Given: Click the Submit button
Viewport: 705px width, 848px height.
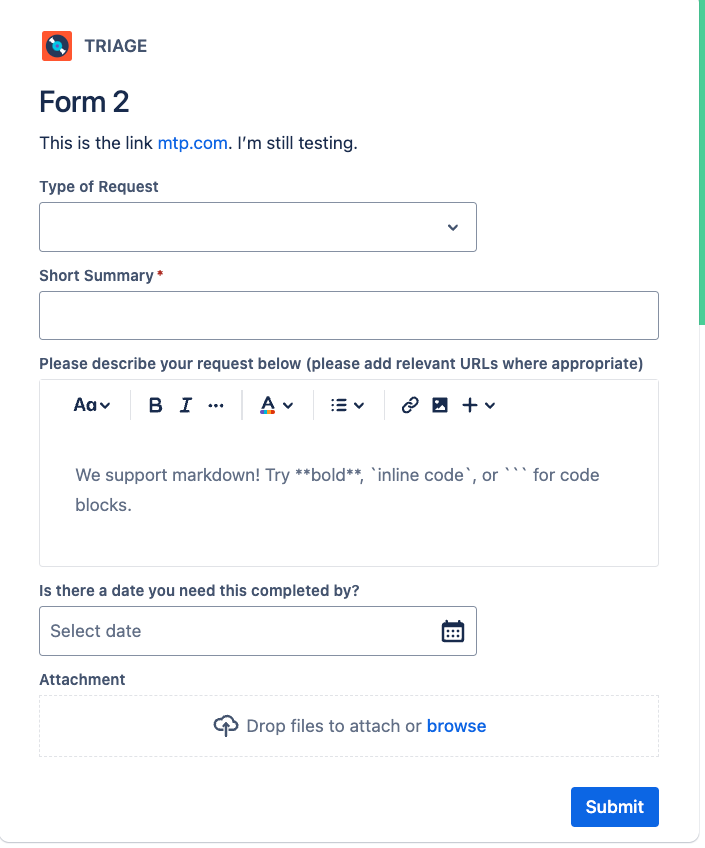Looking at the screenshot, I should pos(614,807).
